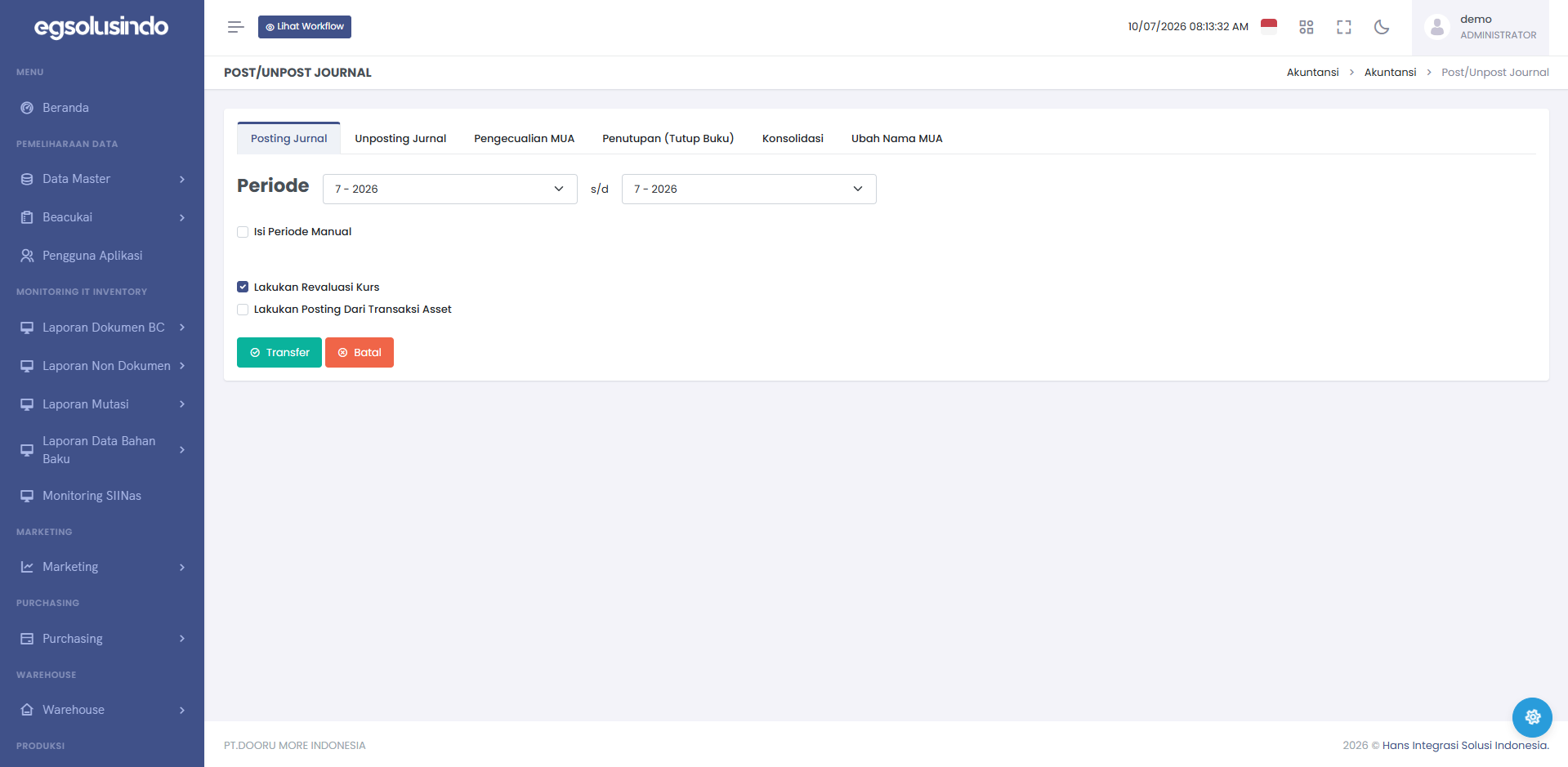
Task: Click the egsolusindo logo
Action: coord(101,28)
